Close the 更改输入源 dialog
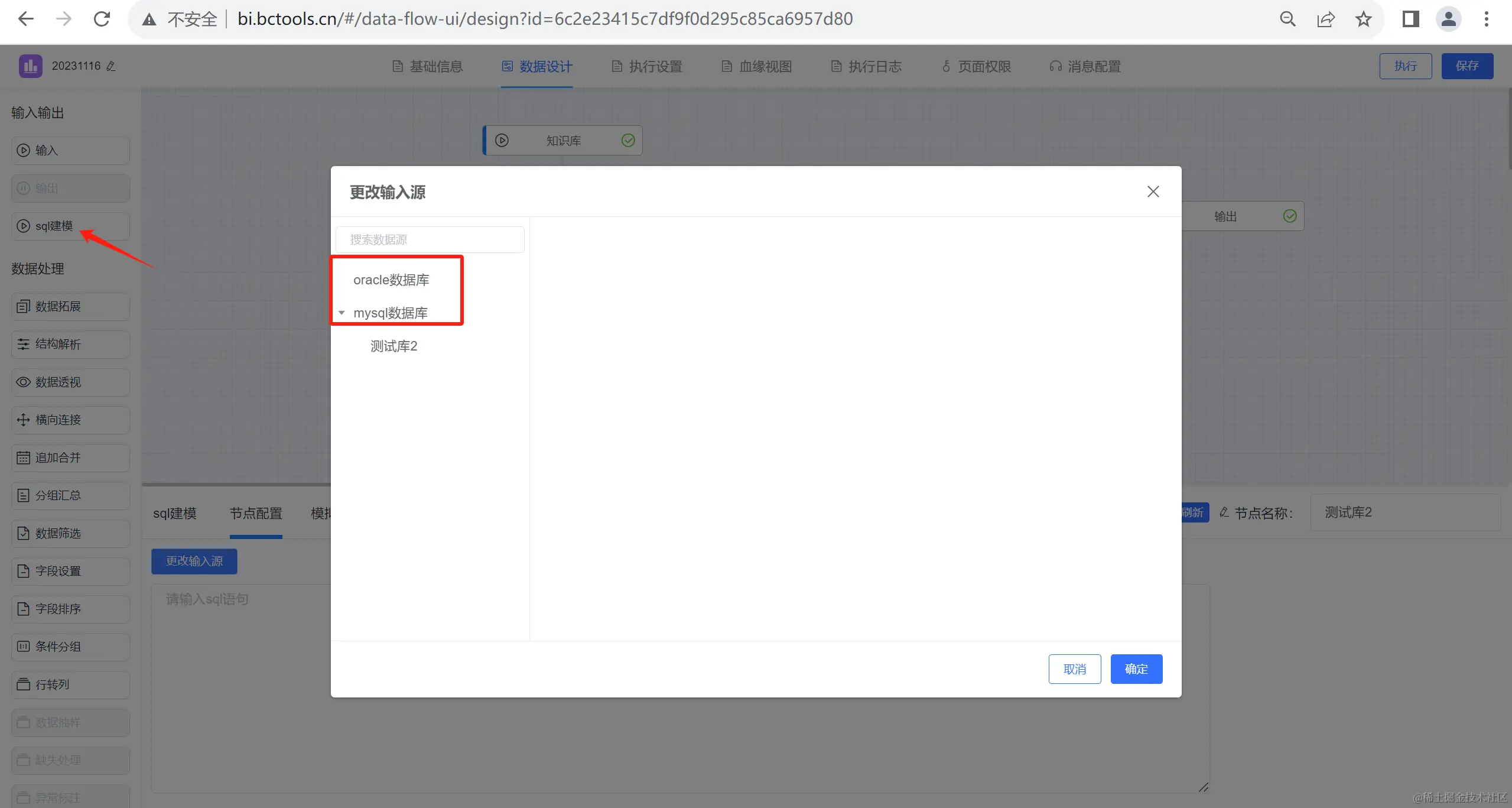 tap(1153, 192)
